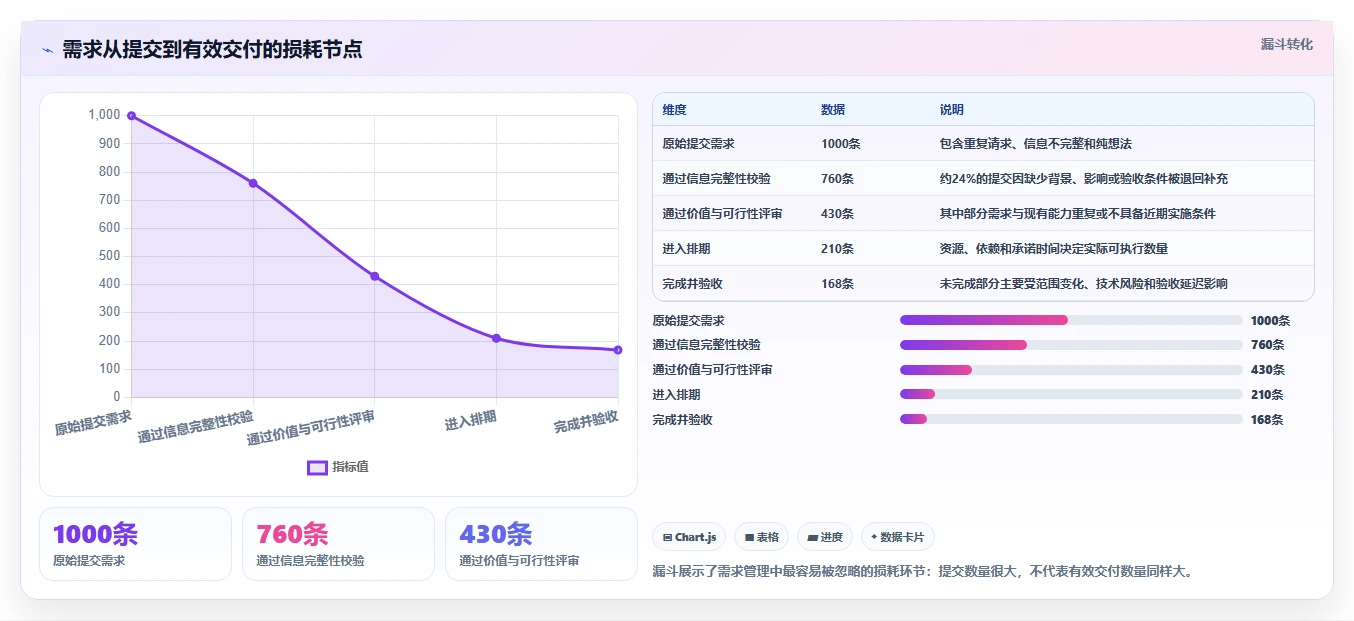Click the 数据卡片 tag
Image resolution: width=1354 pixels, height=621 pixels.
point(898,537)
